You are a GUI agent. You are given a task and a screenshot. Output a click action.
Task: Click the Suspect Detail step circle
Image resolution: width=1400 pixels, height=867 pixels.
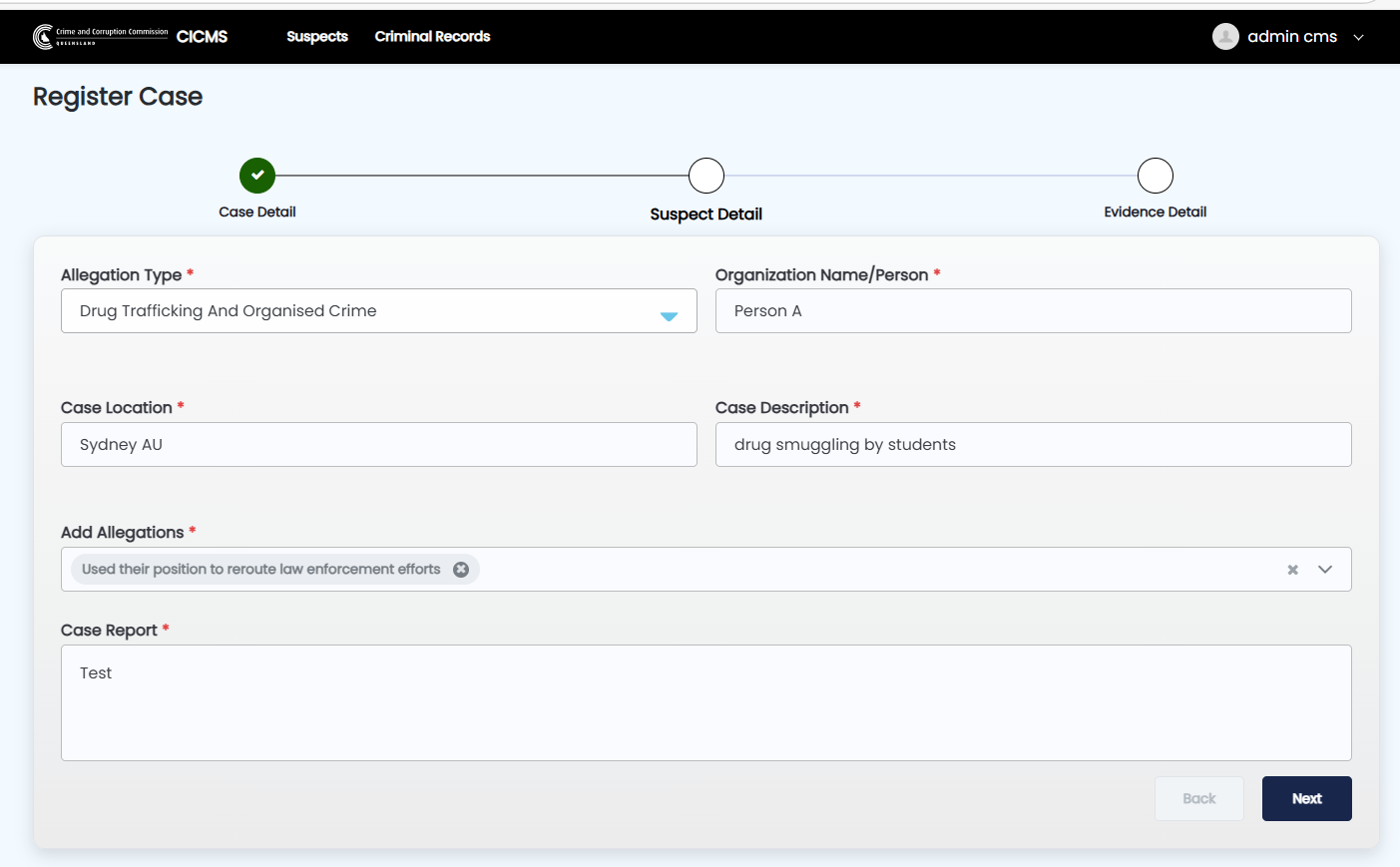(x=706, y=176)
